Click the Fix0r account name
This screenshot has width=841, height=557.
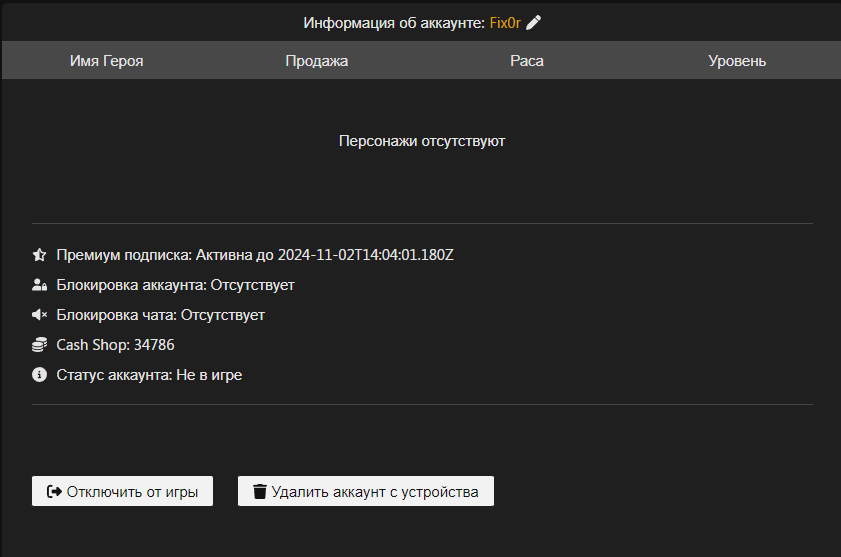coord(505,22)
